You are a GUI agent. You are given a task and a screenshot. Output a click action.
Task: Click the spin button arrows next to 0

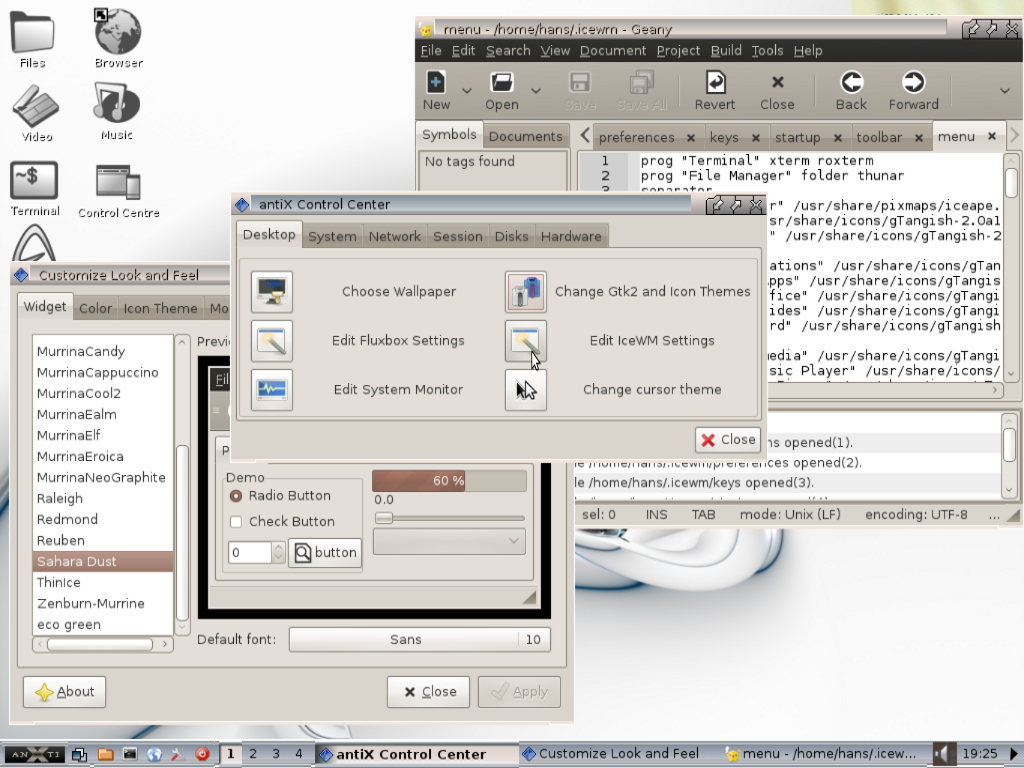[278, 552]
